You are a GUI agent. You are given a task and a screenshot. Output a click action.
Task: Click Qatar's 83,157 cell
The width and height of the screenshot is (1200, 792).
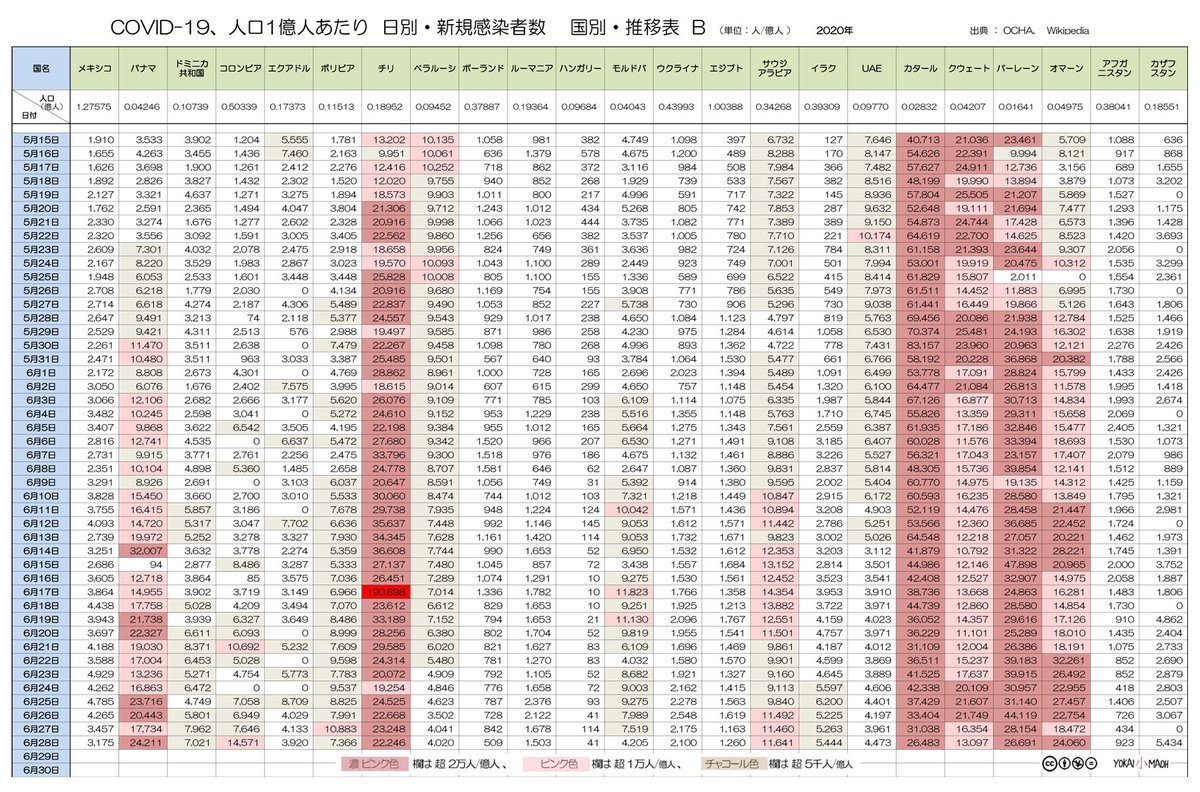920,345
